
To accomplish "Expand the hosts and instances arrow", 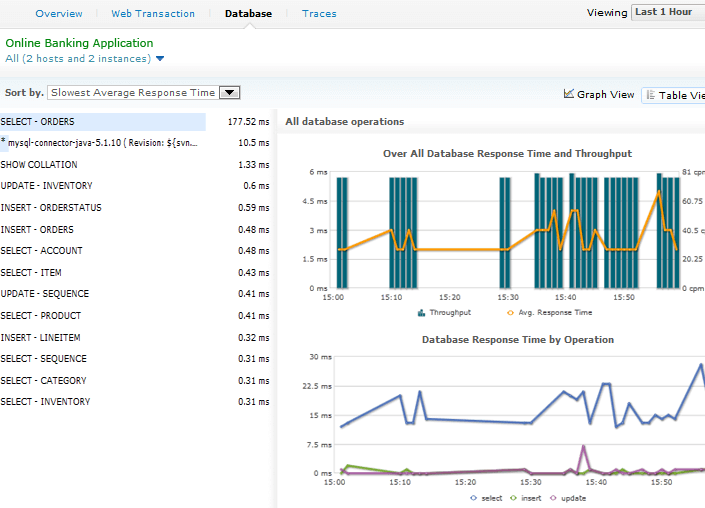I will (160, 59).
